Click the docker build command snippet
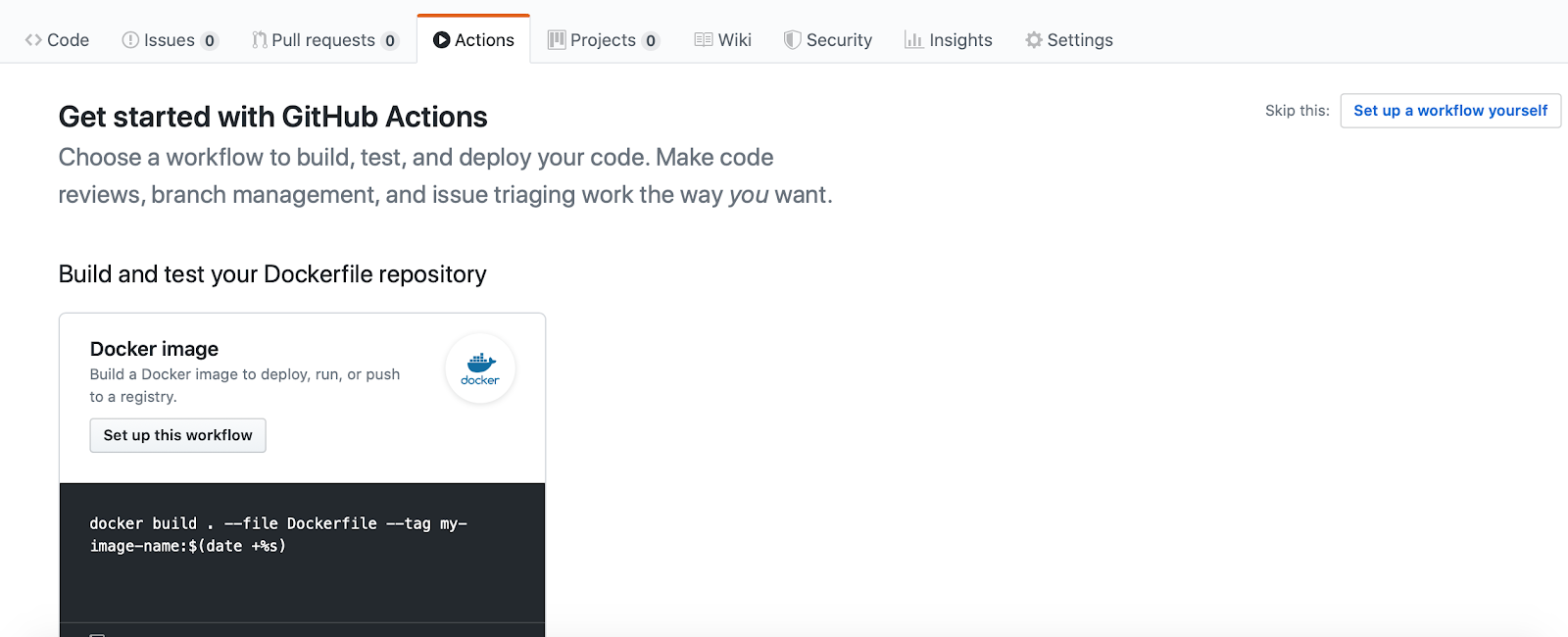The height and width of the screenshot is (637, 1568). point(278,535)
